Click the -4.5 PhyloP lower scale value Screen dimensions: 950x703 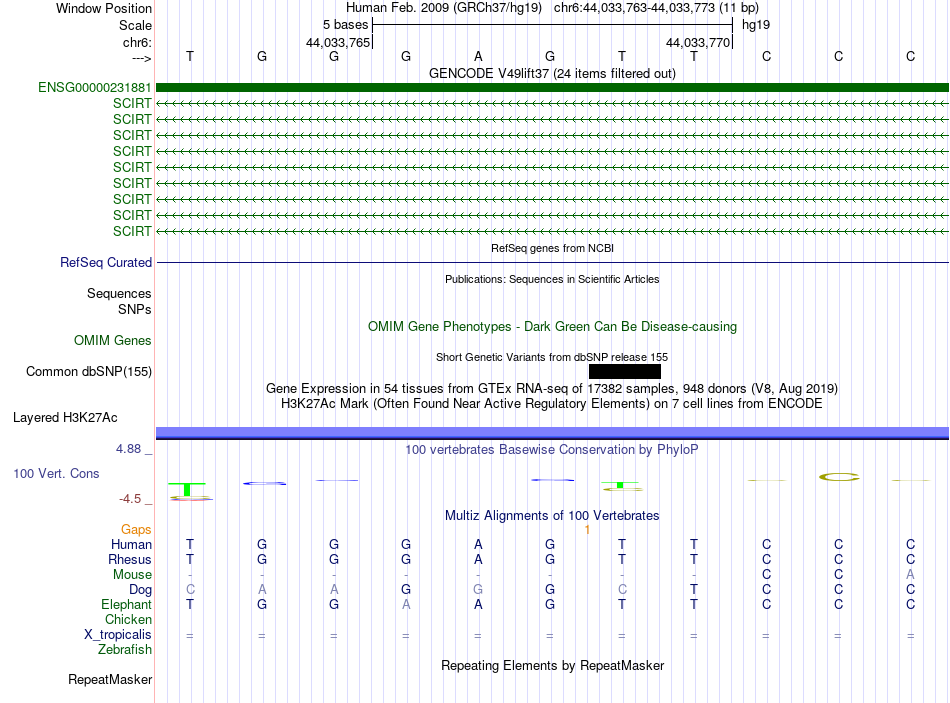(130, 499)
